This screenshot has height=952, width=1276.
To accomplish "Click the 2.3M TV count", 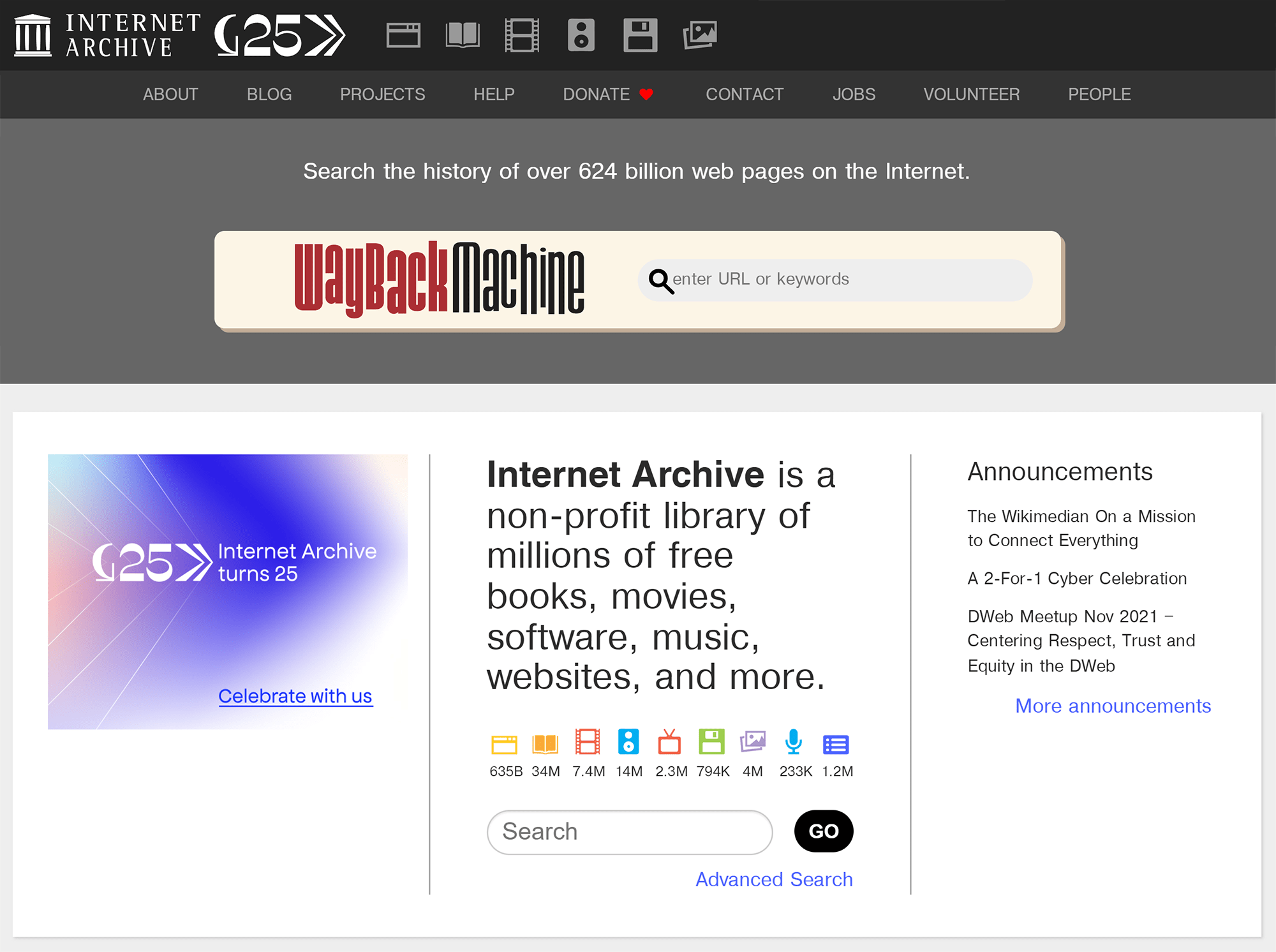I will tap(671, 771).
